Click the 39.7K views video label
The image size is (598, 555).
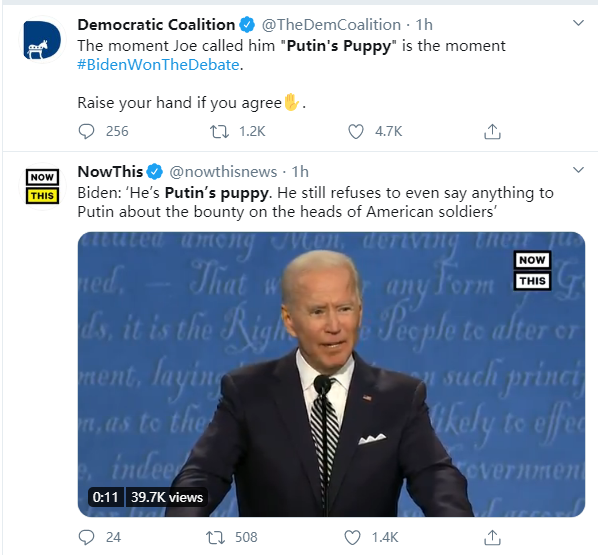click(167, 497)
